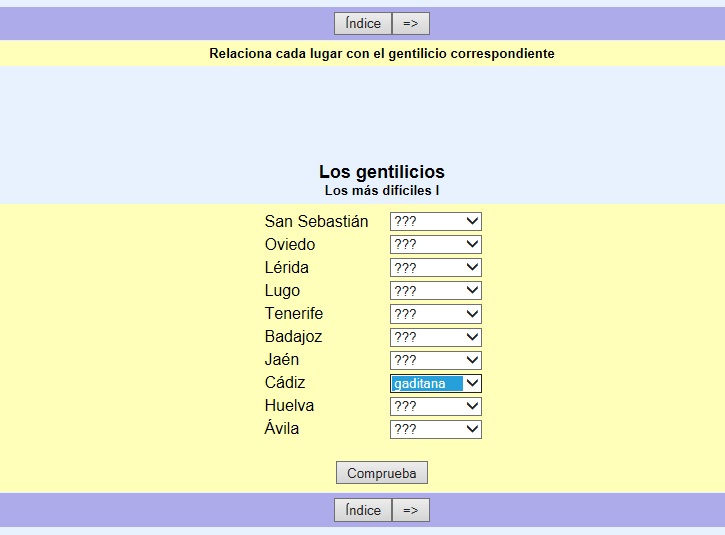
Task: Go to next exercise with the top => button
Action: (410, 24)
